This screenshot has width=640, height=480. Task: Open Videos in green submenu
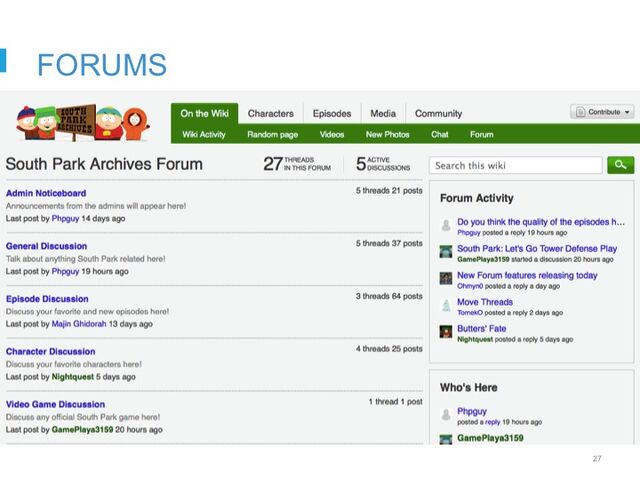click(x=332, y=134)
